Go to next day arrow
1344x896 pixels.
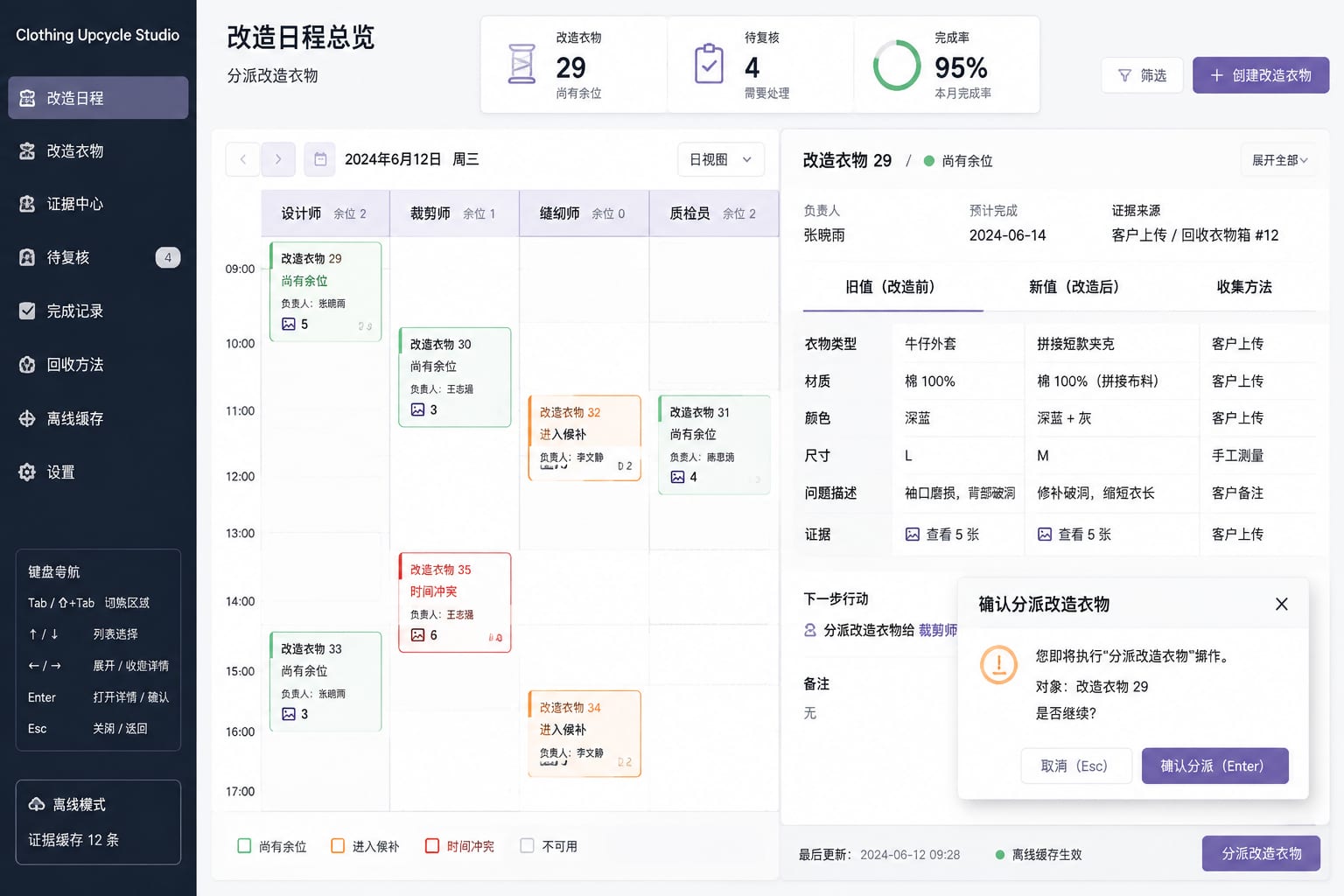click(278, 159)
